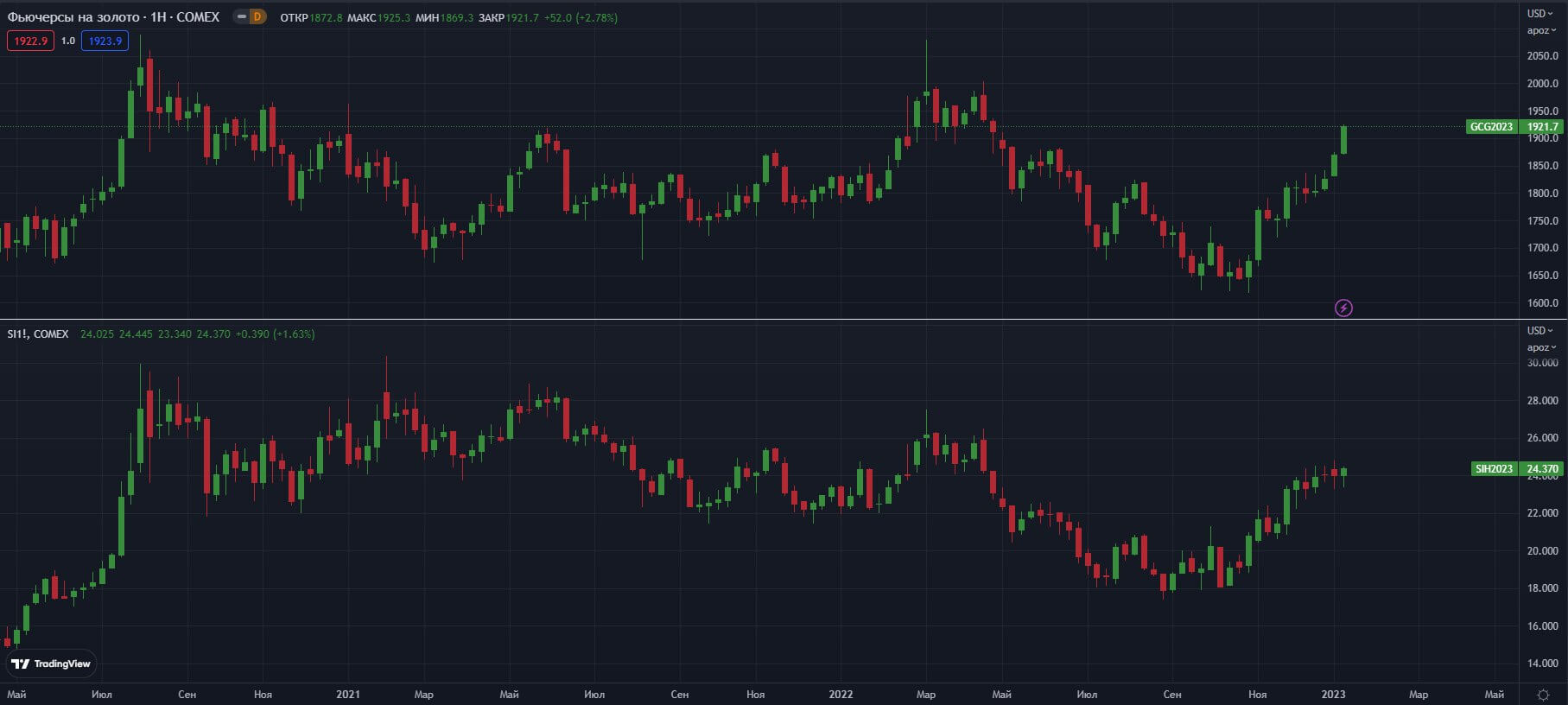Click the GCG2023 price line label
The height and width of the screenshot is (705, 1568).
[x=1492, y=126]
